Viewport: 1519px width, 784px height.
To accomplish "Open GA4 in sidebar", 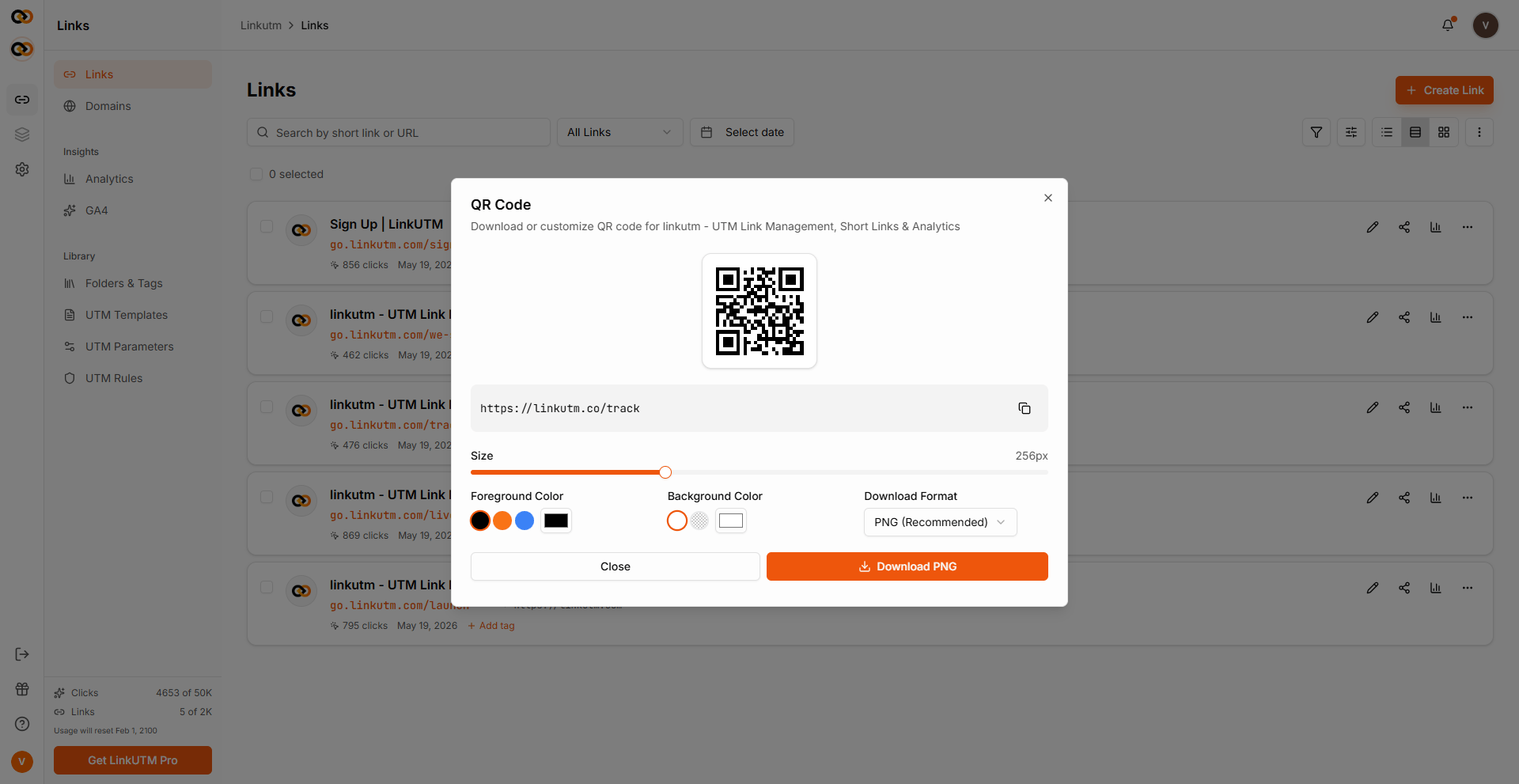I will click(x=133, y=210).
